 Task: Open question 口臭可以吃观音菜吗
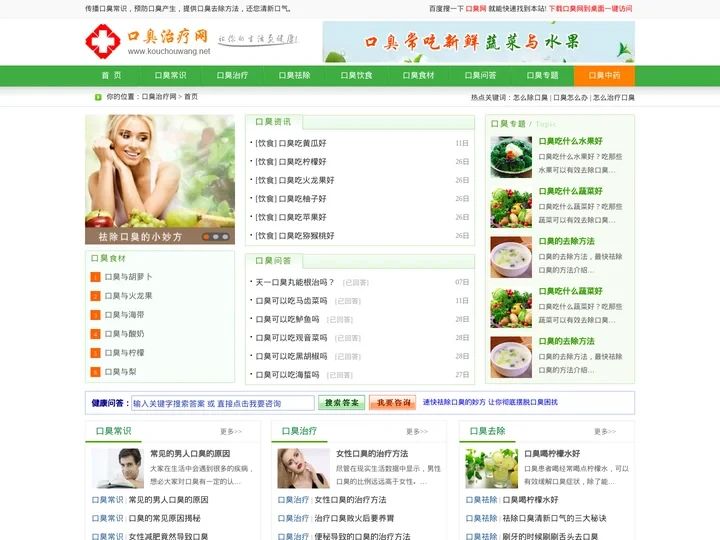tap(291, 338)
